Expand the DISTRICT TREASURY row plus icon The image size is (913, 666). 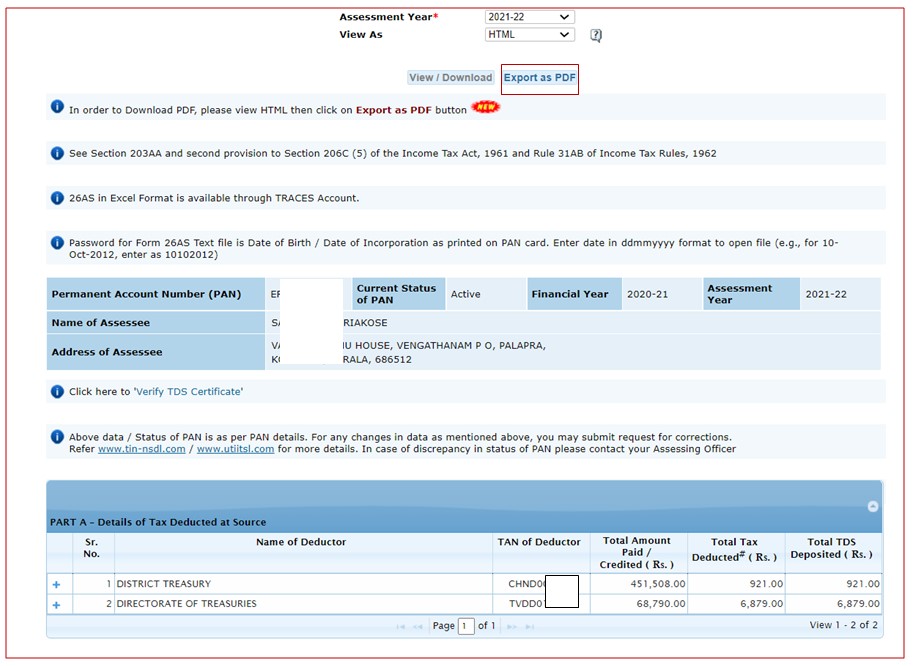tap(56, 584)
